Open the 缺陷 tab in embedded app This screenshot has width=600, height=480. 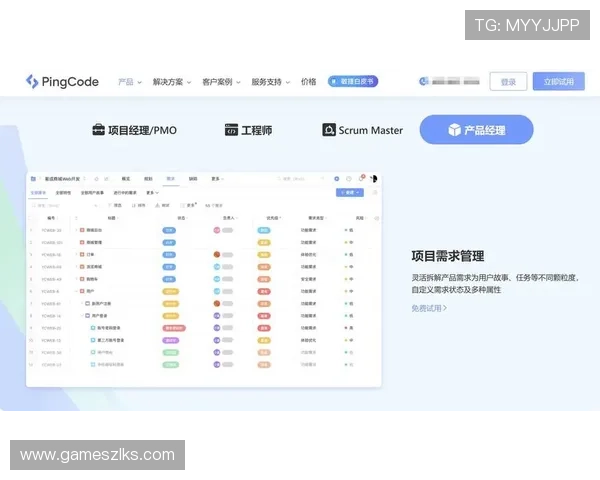click(193, 179)
